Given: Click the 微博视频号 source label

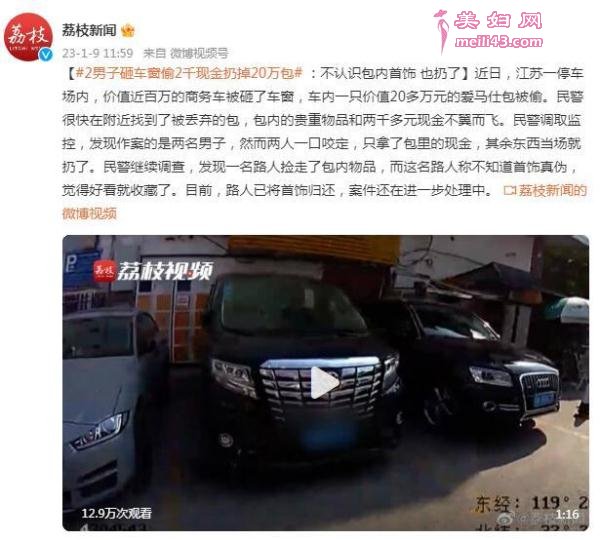Looking at the screenshot, I should point(199,53).
